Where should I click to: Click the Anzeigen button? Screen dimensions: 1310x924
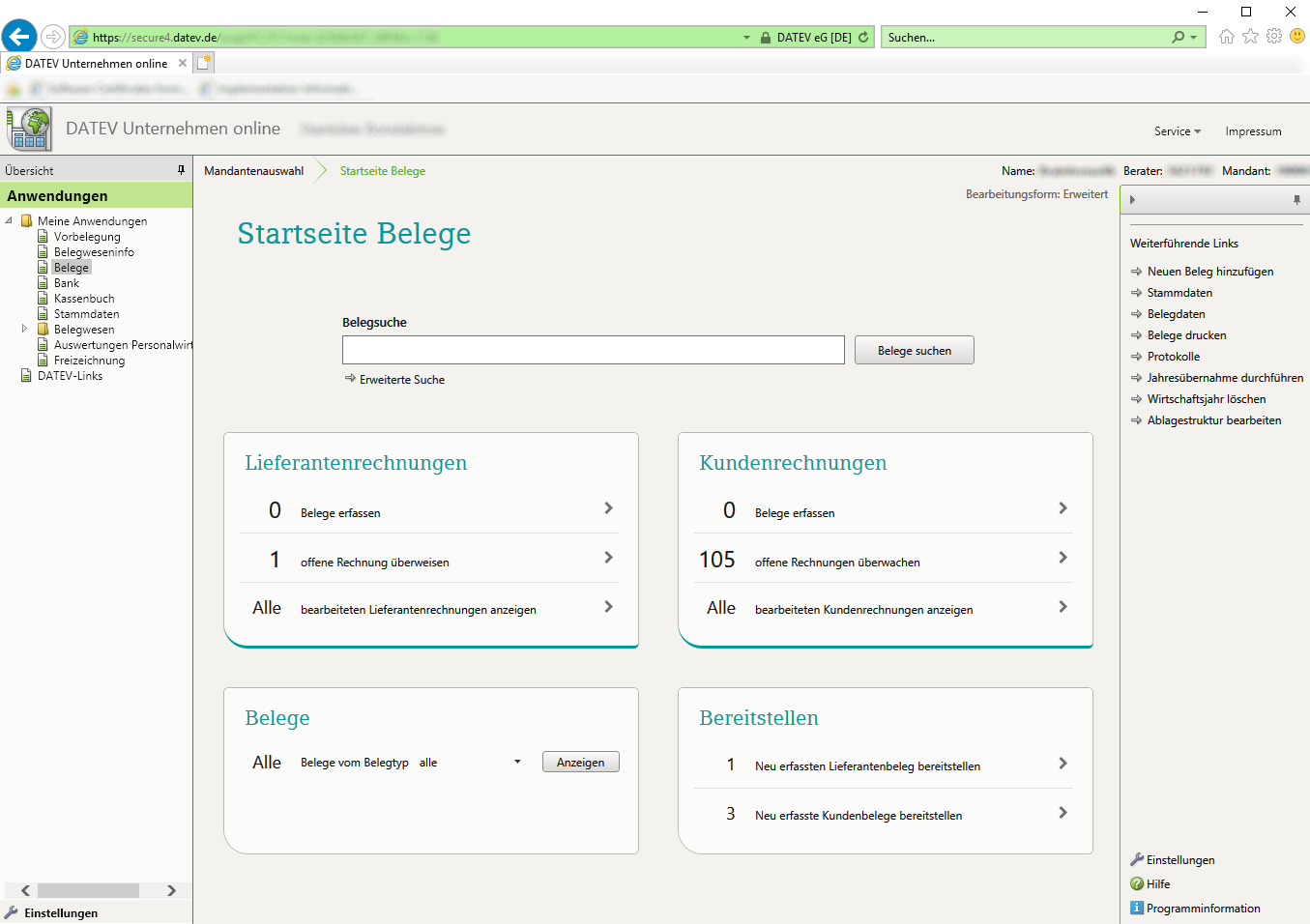click(580, 762)
